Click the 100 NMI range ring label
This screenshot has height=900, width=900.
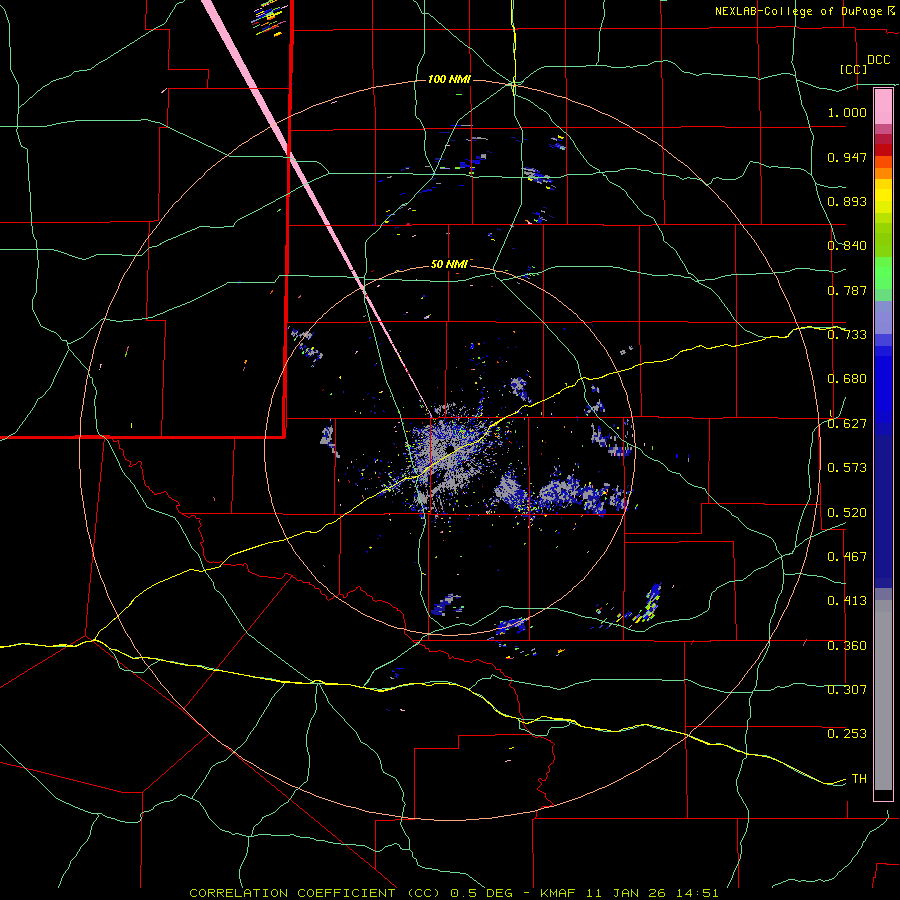click(x=449, y=79)
